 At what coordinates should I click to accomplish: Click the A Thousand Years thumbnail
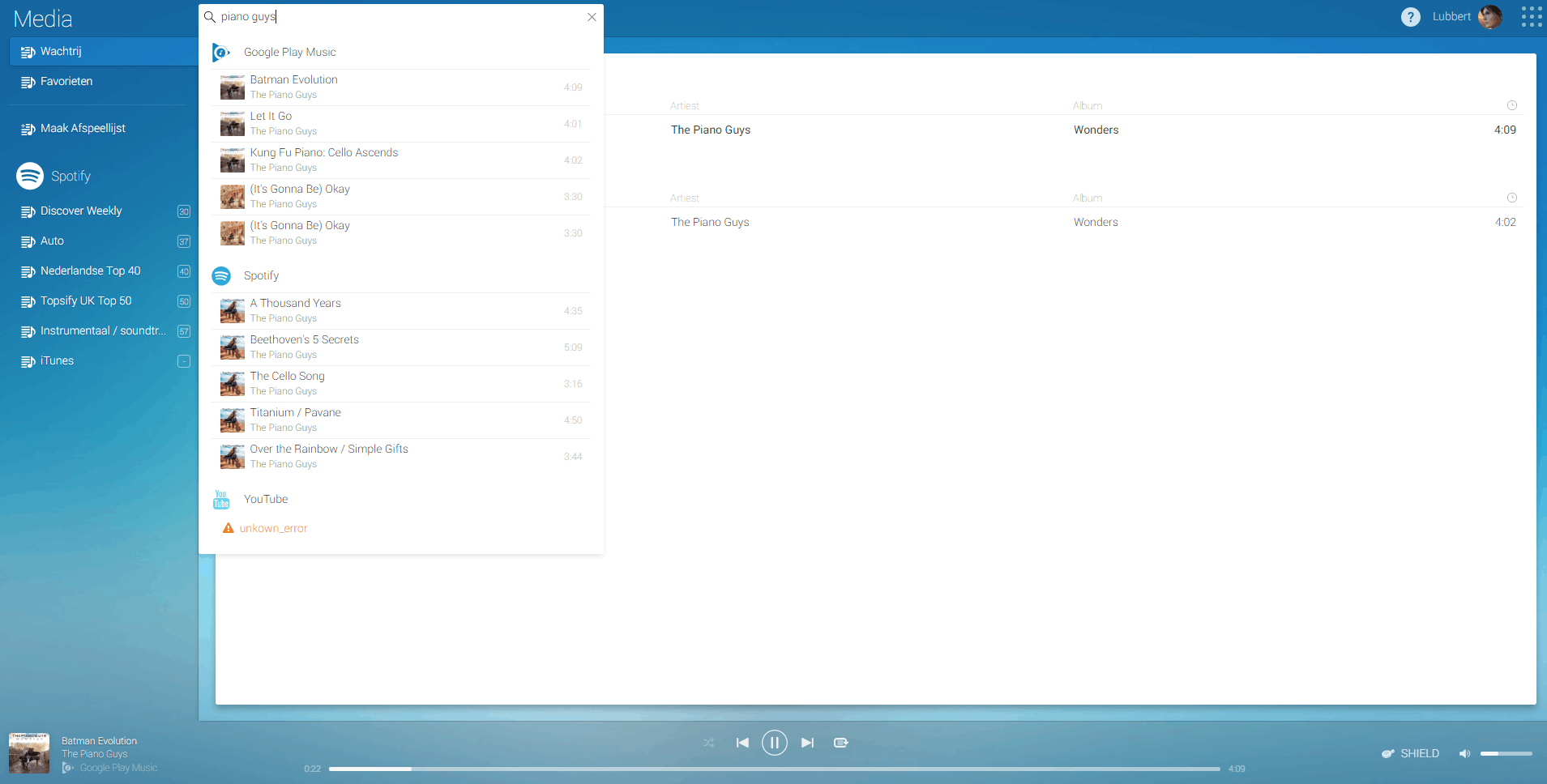click(x=233, y=311)
